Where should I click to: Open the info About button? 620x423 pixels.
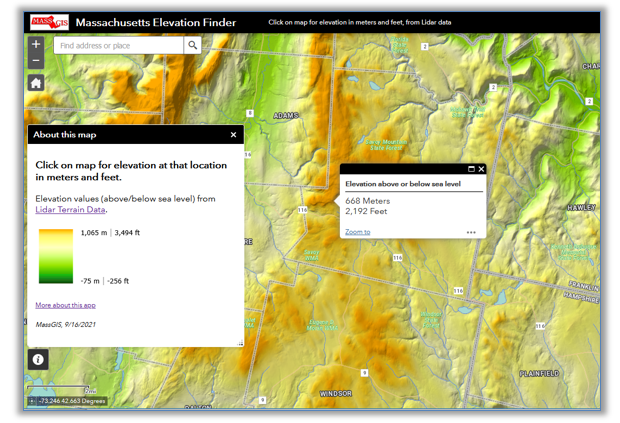[x=38, y=359]
